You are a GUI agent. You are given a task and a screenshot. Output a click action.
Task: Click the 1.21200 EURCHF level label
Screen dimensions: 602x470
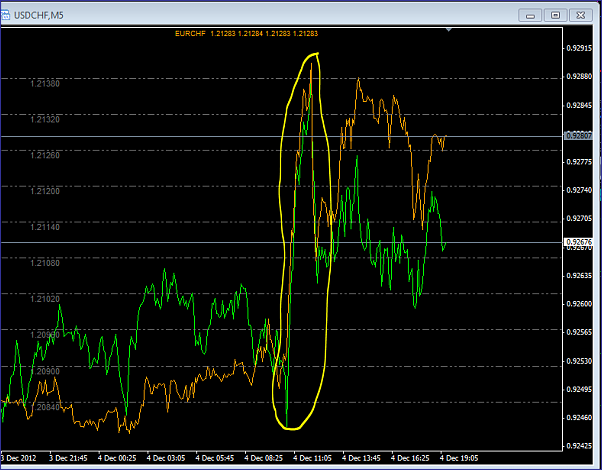(45, 191)
